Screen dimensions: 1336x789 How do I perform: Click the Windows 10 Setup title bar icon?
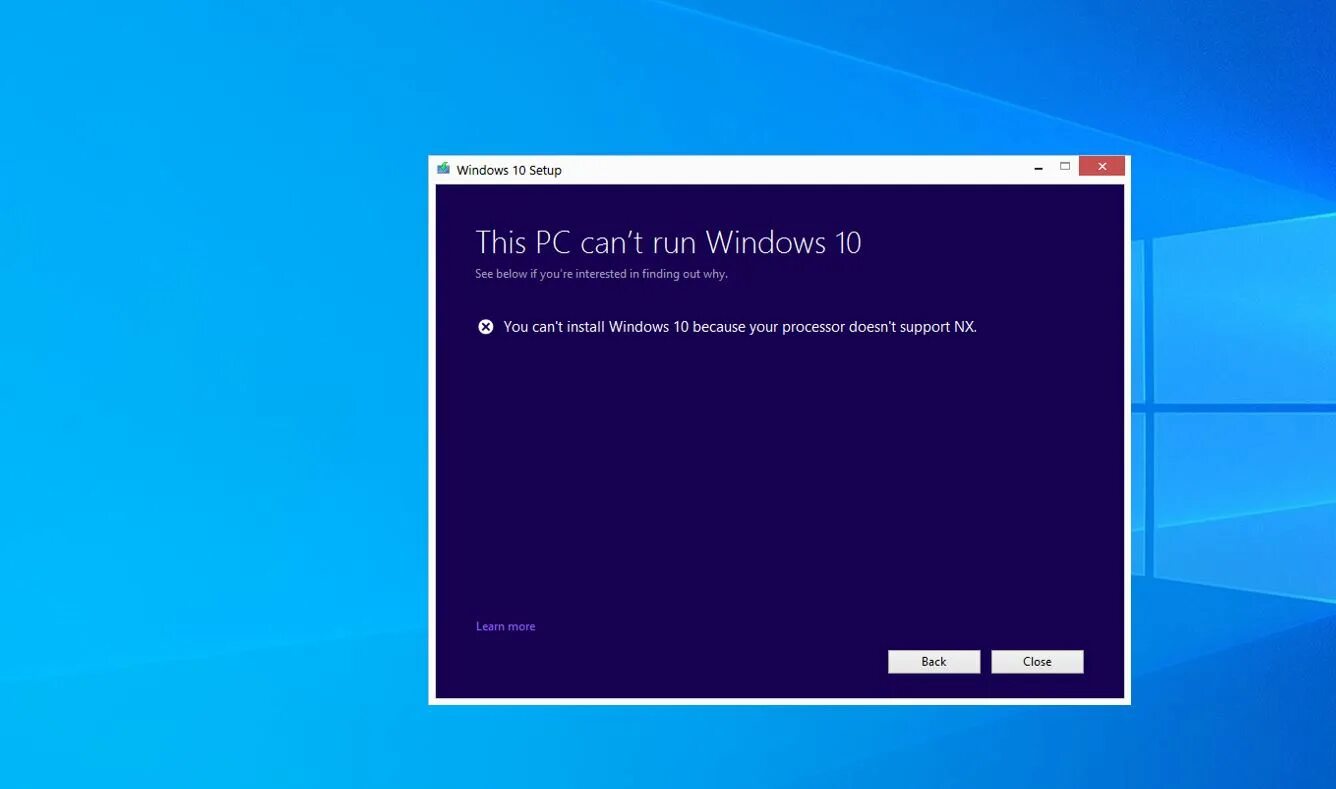tap(443, 168)
